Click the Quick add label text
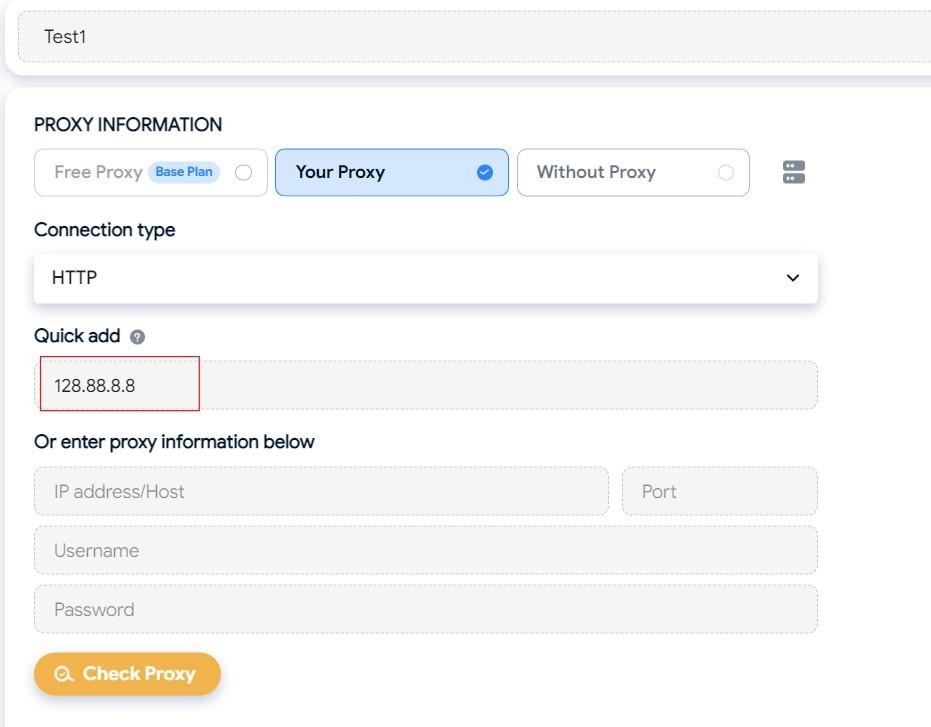 click(77, 336)
